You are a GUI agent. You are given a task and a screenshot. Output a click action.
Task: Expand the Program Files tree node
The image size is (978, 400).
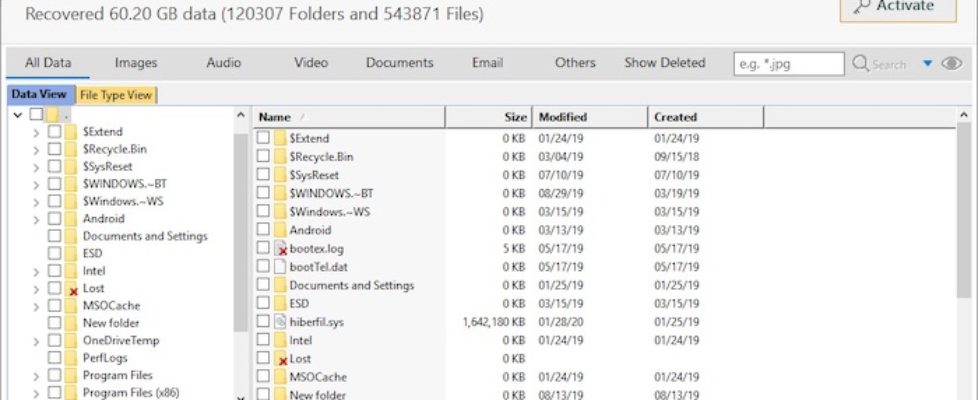[x=36, y=376]
